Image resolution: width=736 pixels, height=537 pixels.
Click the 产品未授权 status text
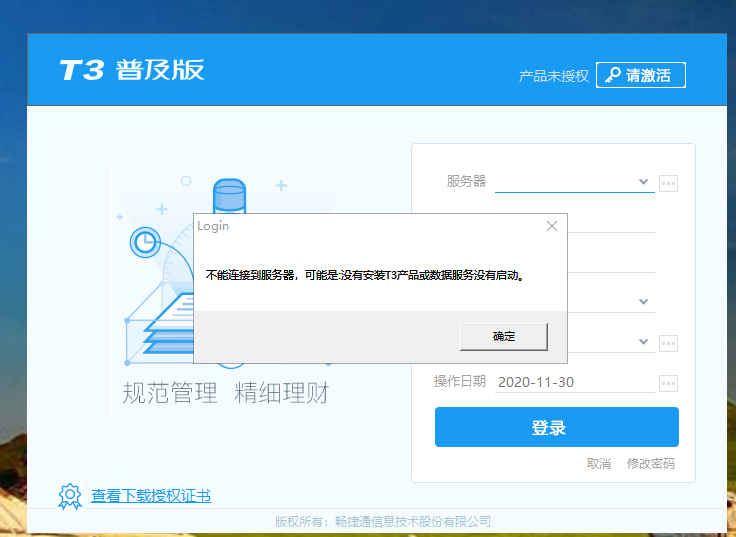(553, 76)
